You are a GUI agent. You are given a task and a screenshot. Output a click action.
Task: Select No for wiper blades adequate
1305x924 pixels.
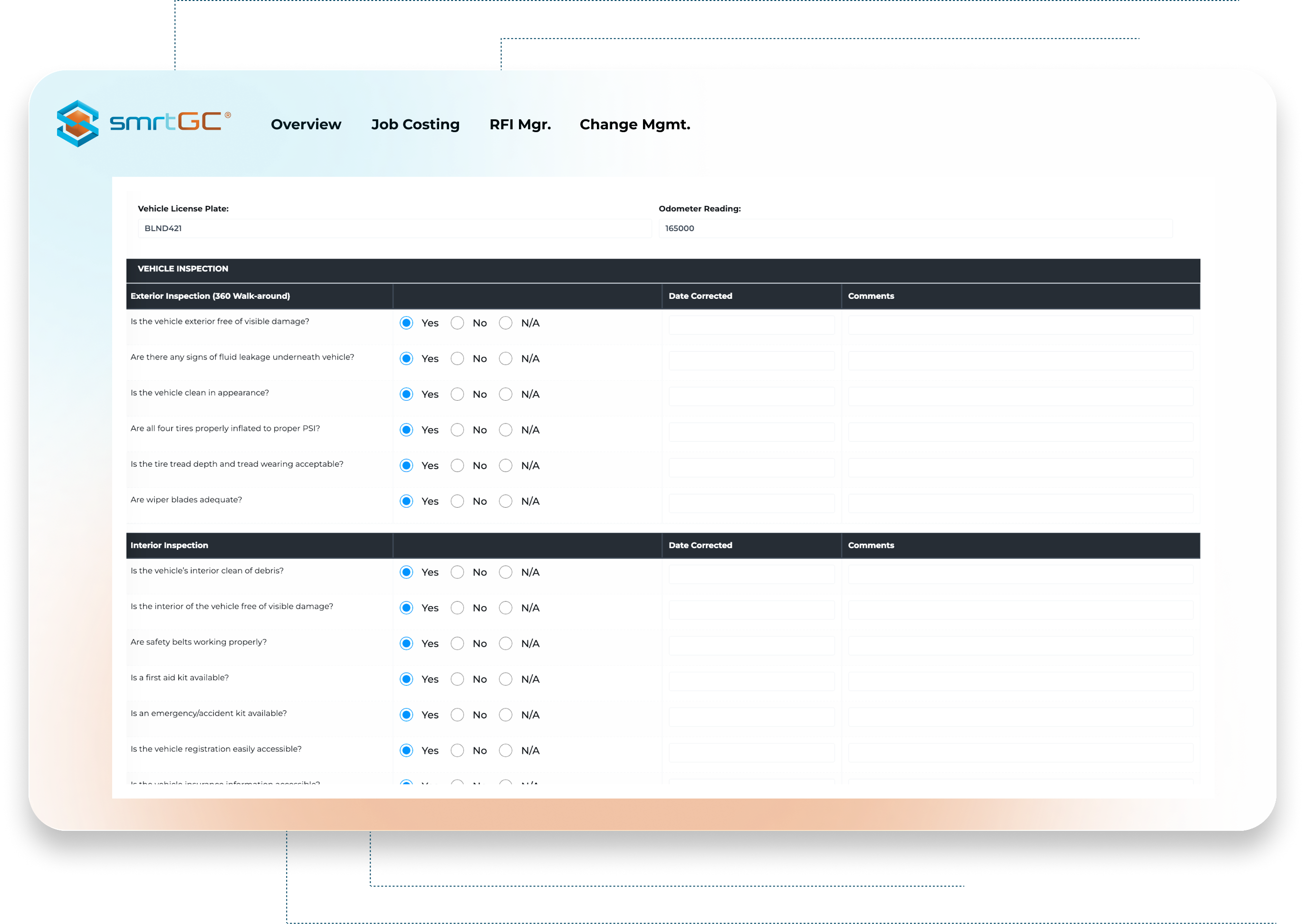(457, 501)
